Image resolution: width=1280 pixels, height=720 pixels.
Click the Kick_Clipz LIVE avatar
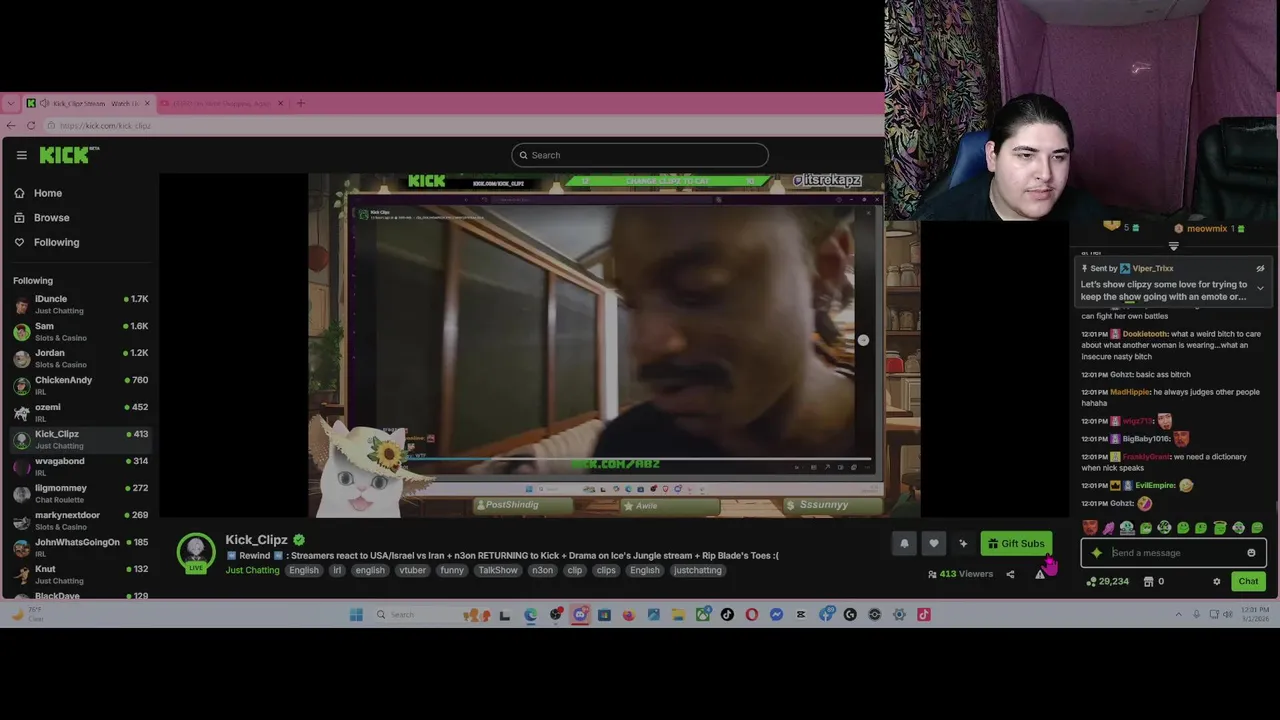click(x=196, y=553)
